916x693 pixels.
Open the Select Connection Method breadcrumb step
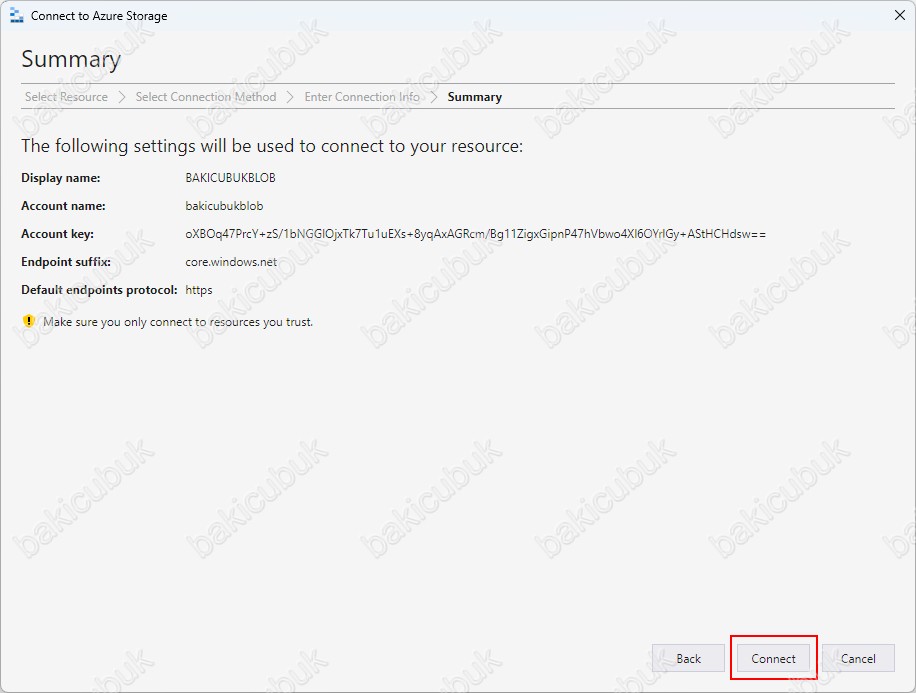206,97
